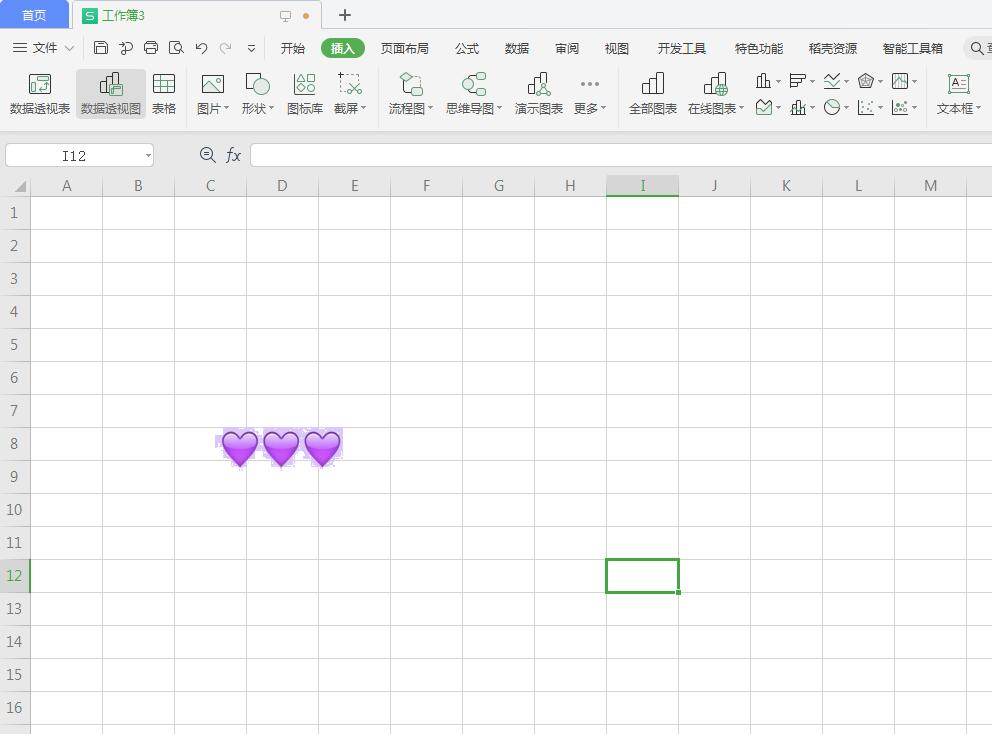Screen dimensions: 992x734
Task: Click the 数据透视图 pivot chart button
Action: 111,94
